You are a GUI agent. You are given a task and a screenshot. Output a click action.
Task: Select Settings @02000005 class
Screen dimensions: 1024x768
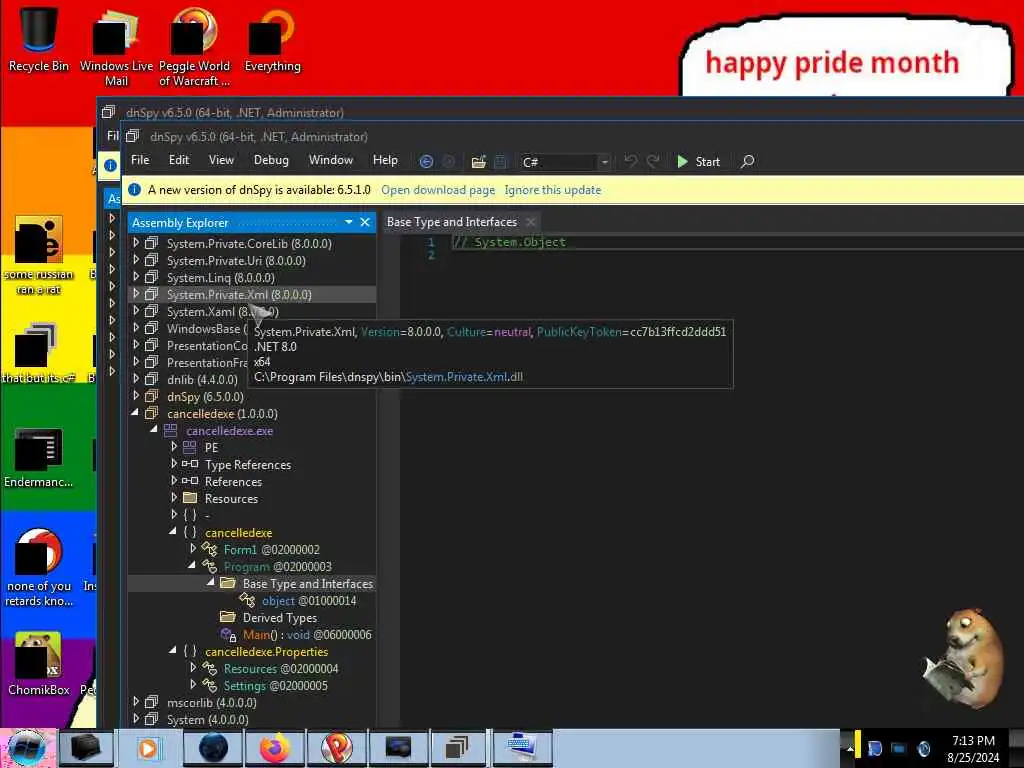275,686
